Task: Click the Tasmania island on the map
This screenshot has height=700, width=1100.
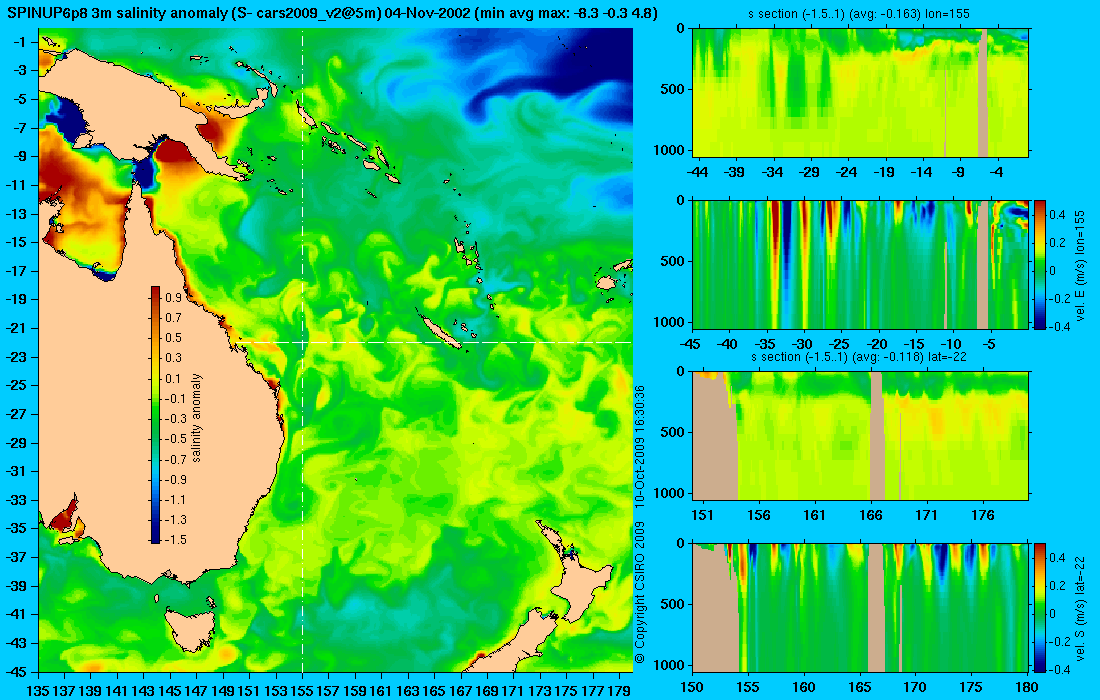Action: 189,629
